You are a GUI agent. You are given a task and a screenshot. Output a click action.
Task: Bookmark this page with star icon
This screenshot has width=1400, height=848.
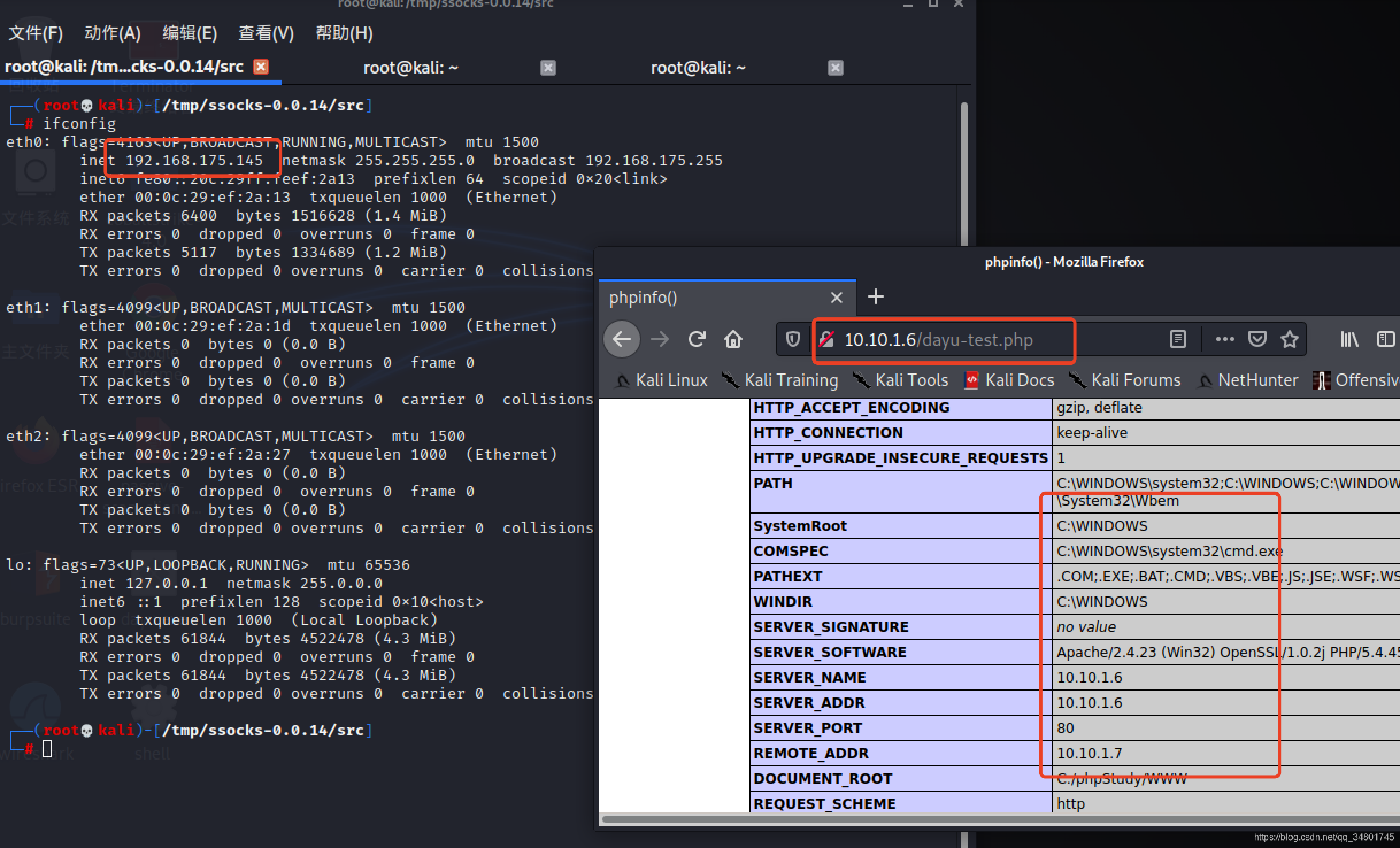1290,339
